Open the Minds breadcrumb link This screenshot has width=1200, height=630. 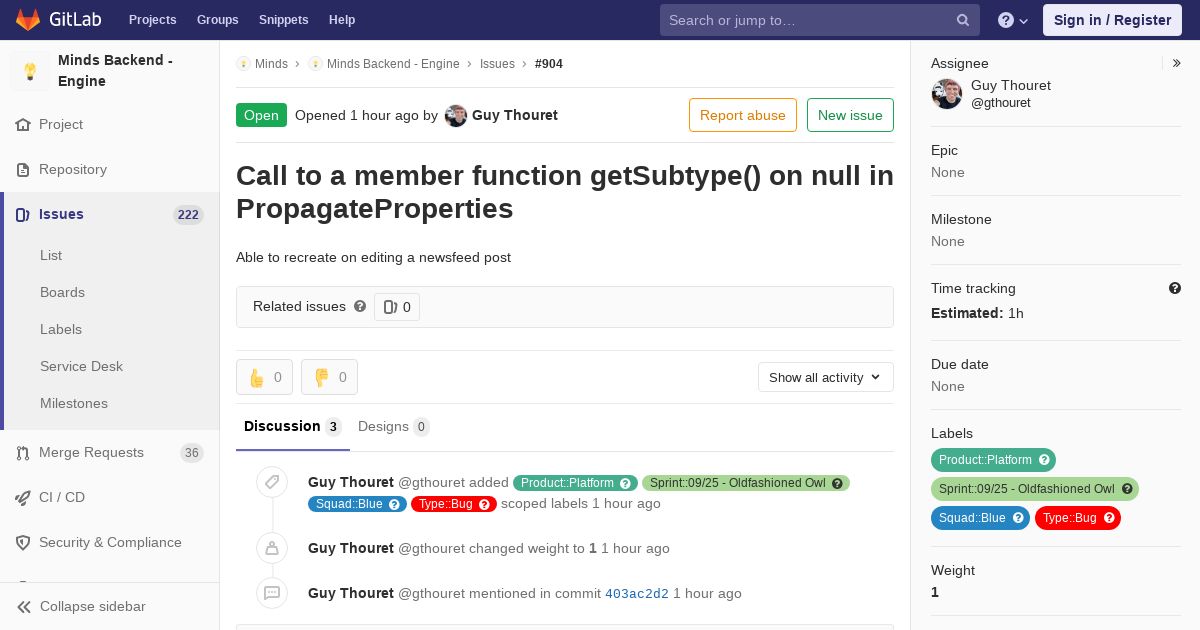click(x=271, y=64)
